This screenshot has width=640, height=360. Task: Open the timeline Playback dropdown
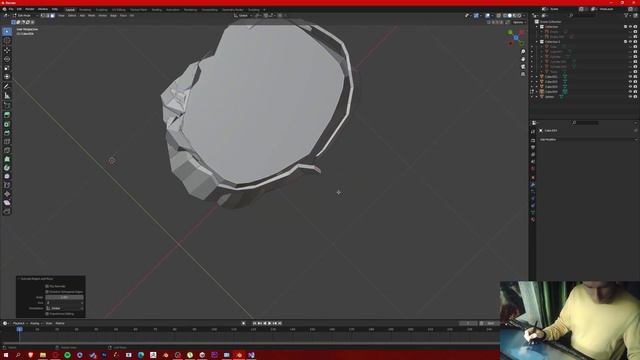(x=19, y=323)
